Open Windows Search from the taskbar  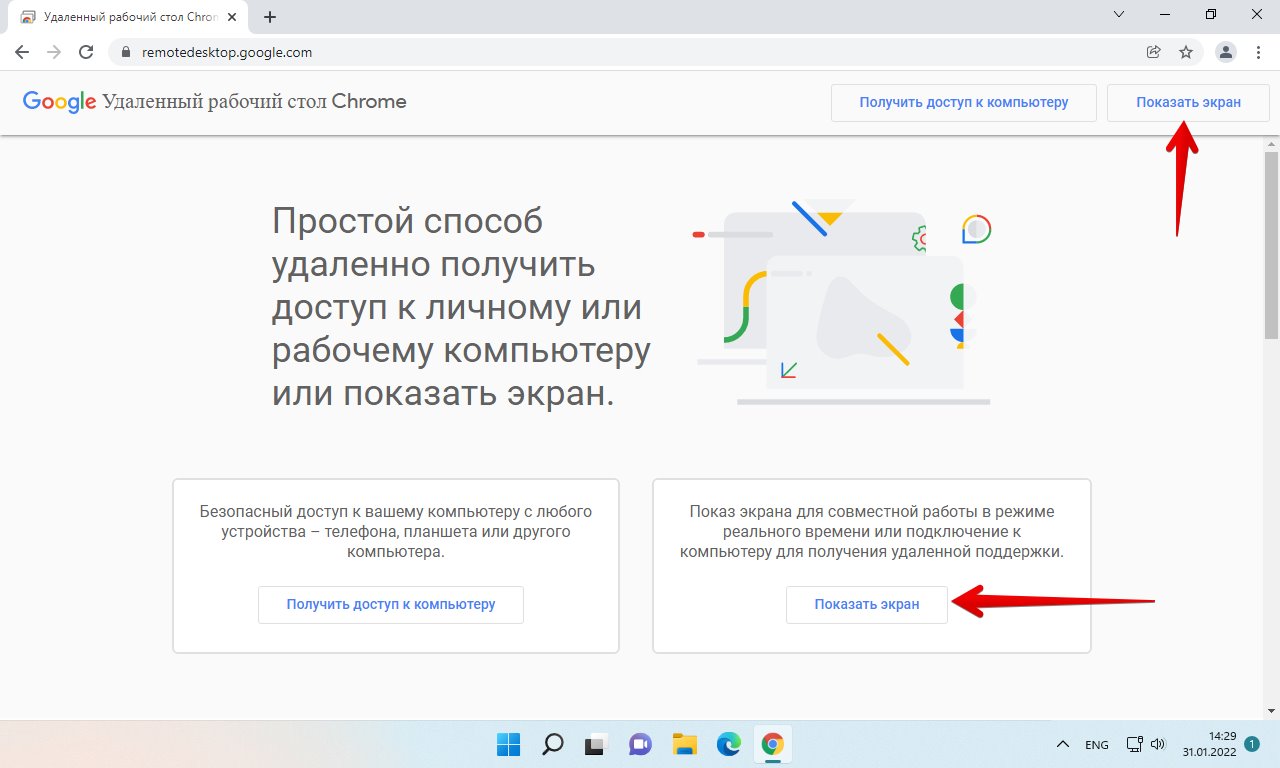[553, 744]
